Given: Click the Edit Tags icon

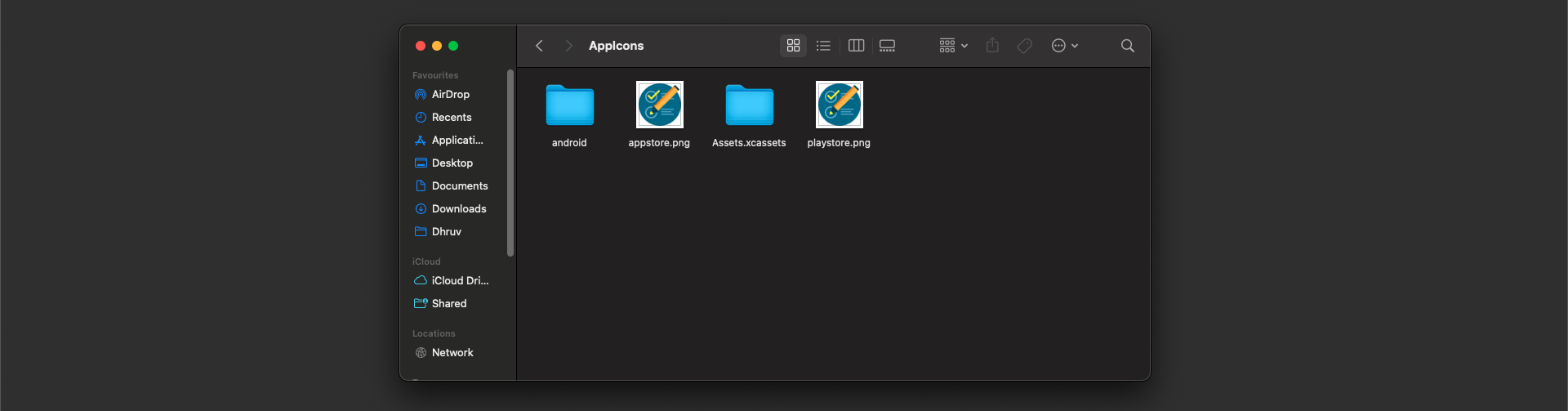Looking at the screenshot, I should click(1024, 46).
